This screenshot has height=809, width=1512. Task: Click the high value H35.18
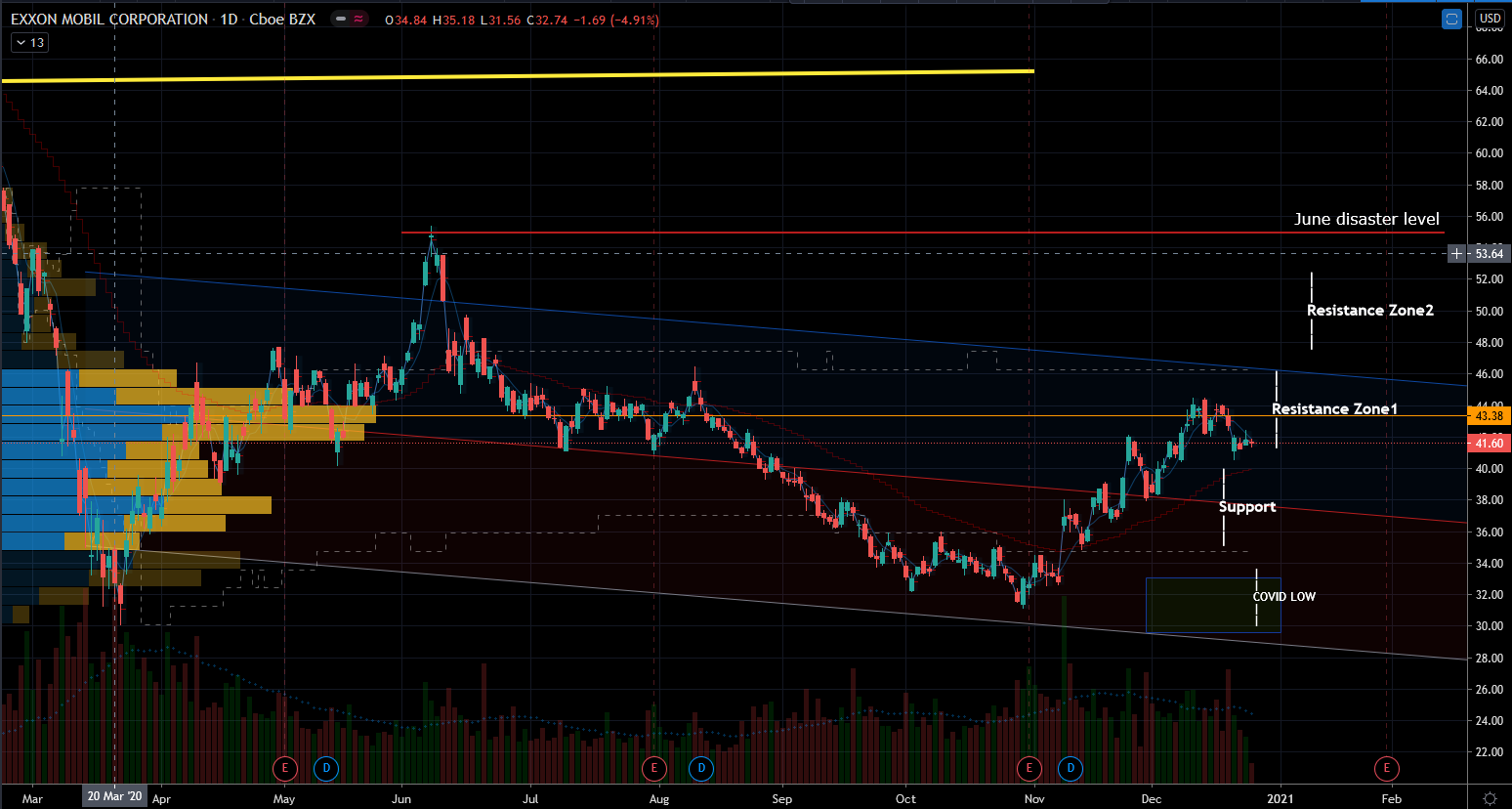(453, 21)
